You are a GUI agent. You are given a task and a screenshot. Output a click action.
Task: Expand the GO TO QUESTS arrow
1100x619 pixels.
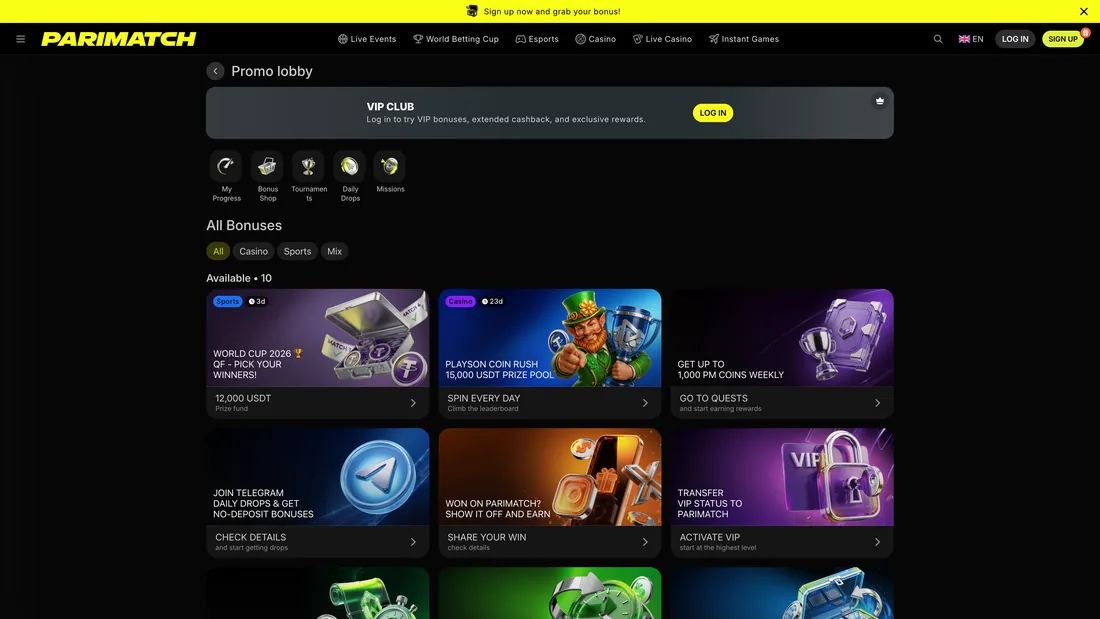click(x=878, y=403)
